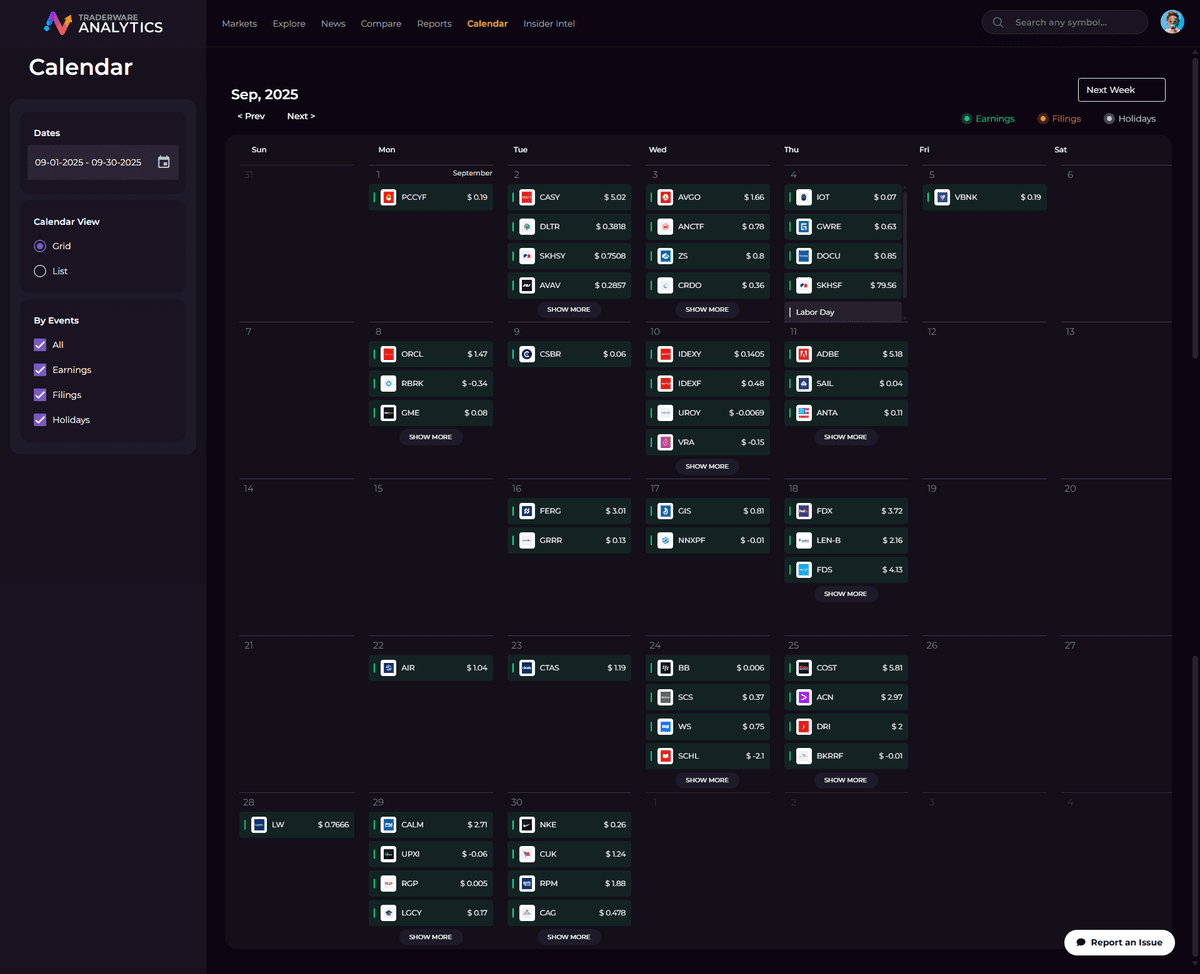Uncheck the Earnings events checkbox

[x=40, y=370]
